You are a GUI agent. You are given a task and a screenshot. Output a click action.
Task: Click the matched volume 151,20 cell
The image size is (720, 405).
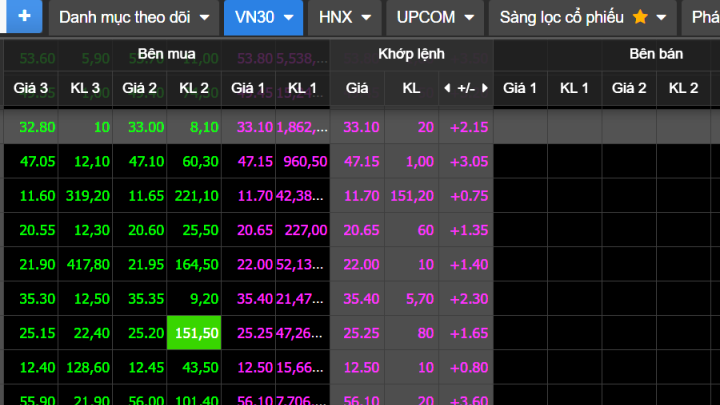click(x=411, y=196)
